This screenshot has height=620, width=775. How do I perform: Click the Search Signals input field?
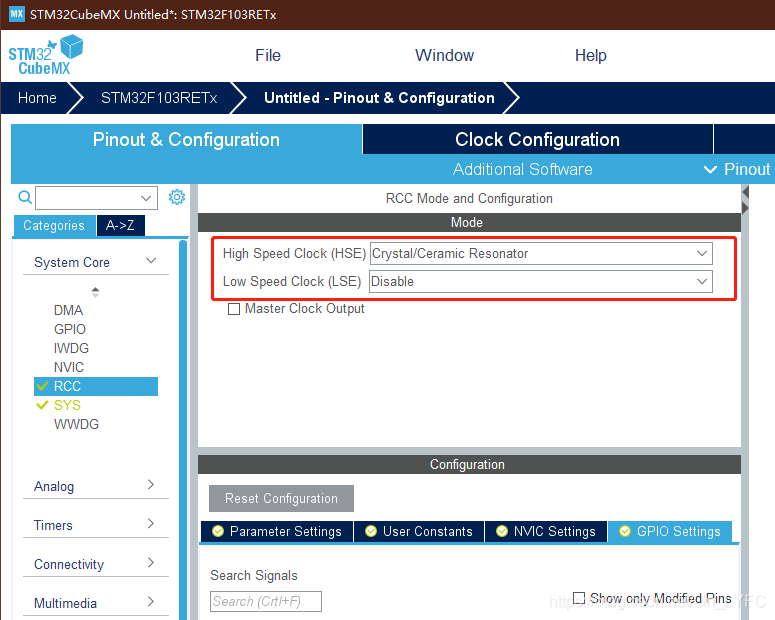266,601
